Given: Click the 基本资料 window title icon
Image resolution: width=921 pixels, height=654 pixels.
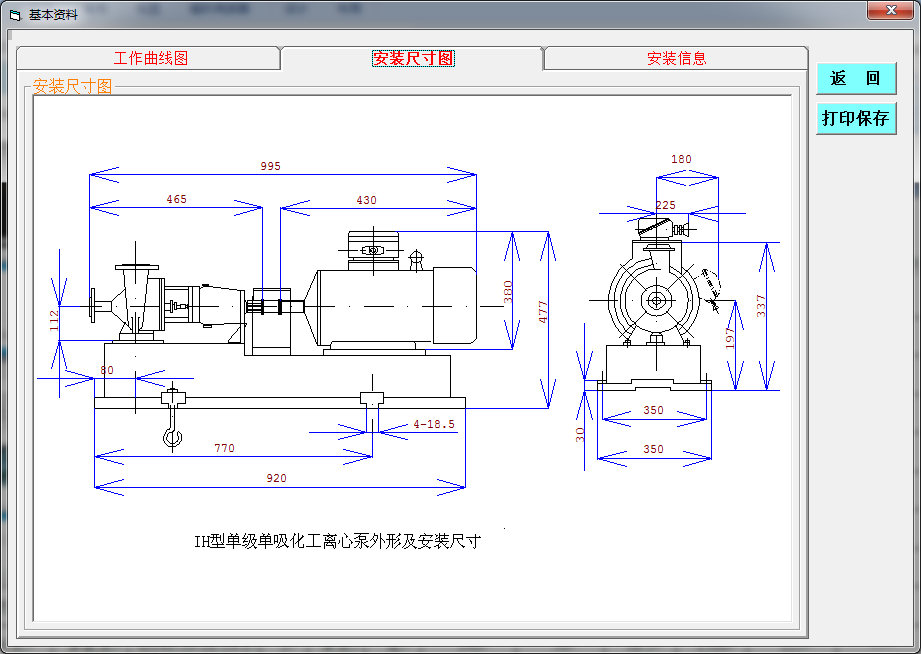Looking at the screenshot, I should pyautogui.click(x=15, y=15).
